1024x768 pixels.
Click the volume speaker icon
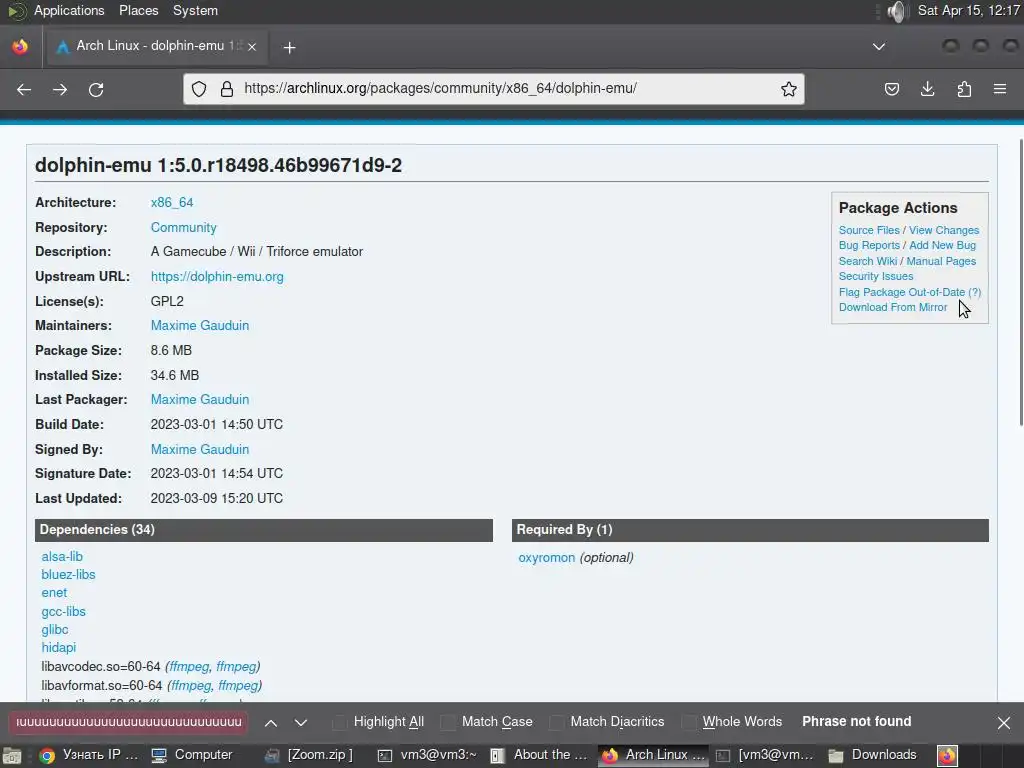[x=898, y=11]
